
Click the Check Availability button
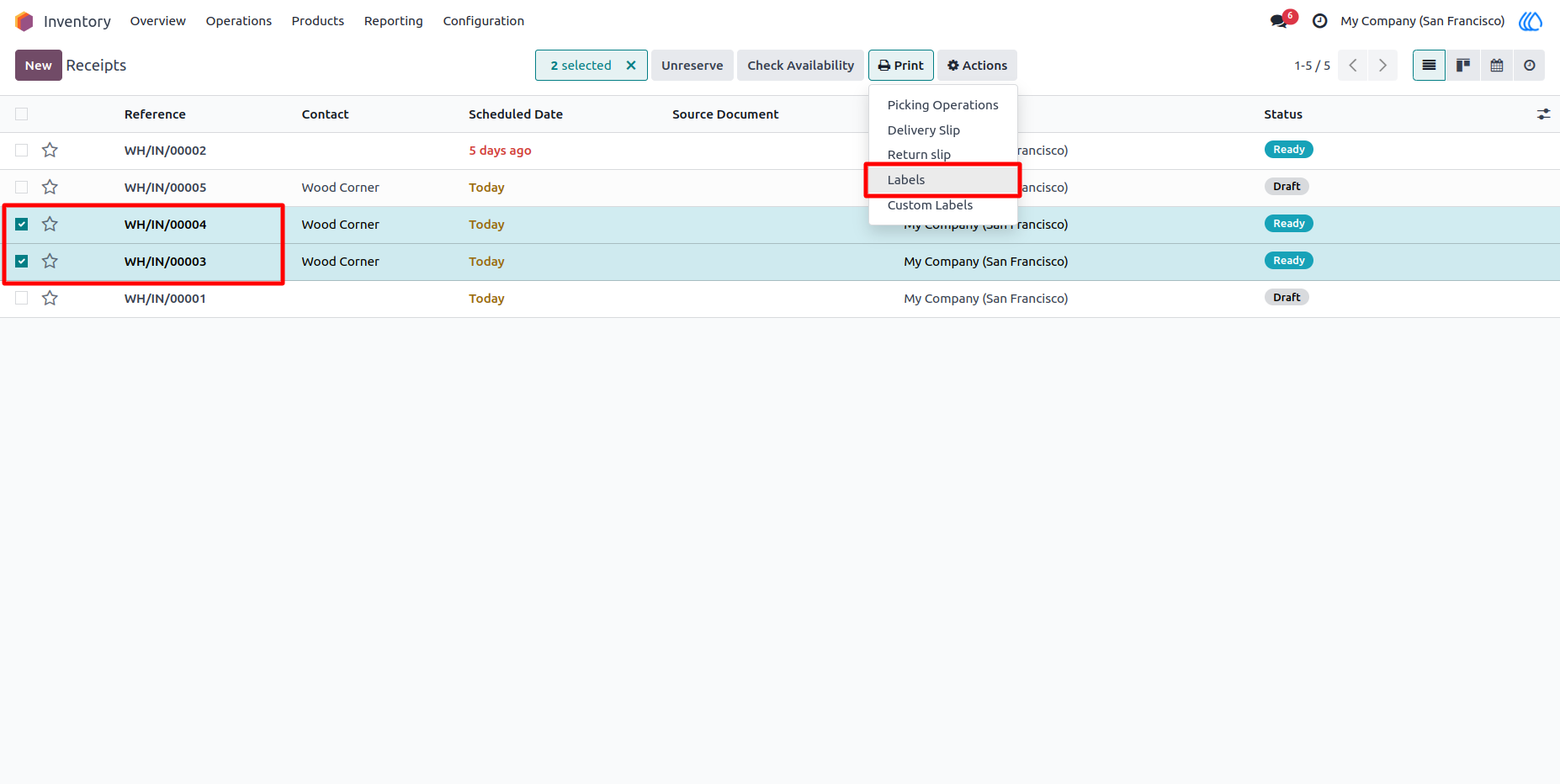click(800, 66)
